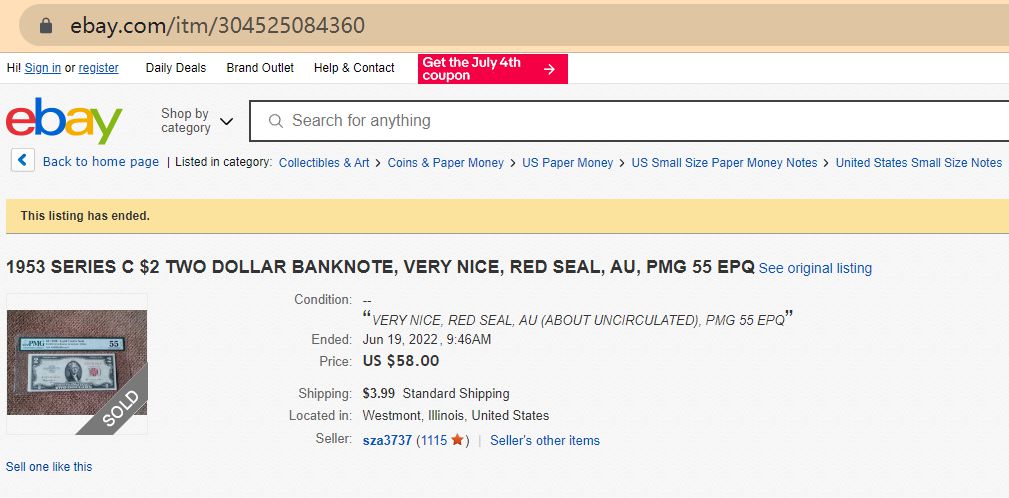
Task: Click the register link
Action: pos(99,68)
